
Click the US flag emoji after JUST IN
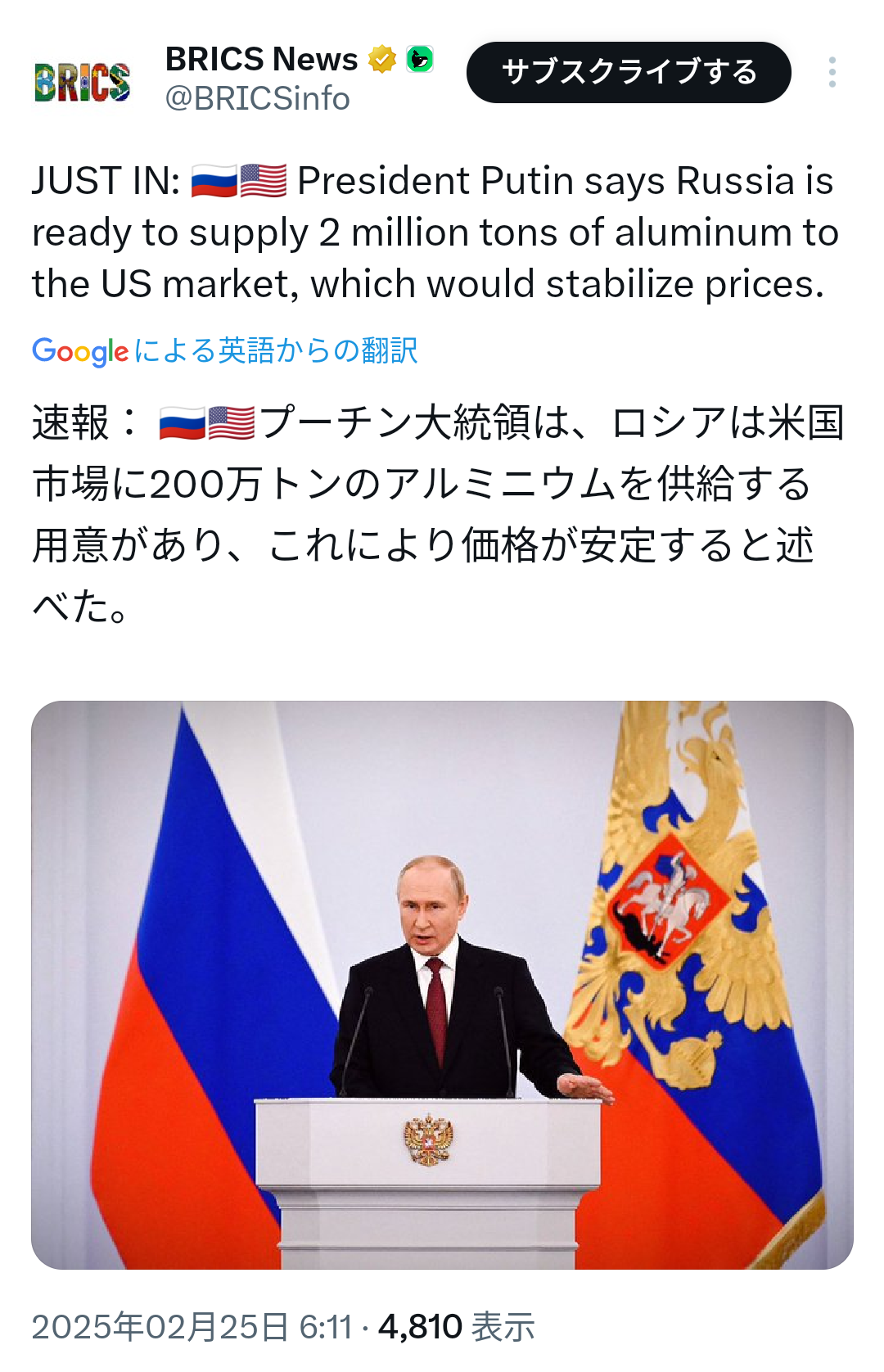click(x=264, y=181)
